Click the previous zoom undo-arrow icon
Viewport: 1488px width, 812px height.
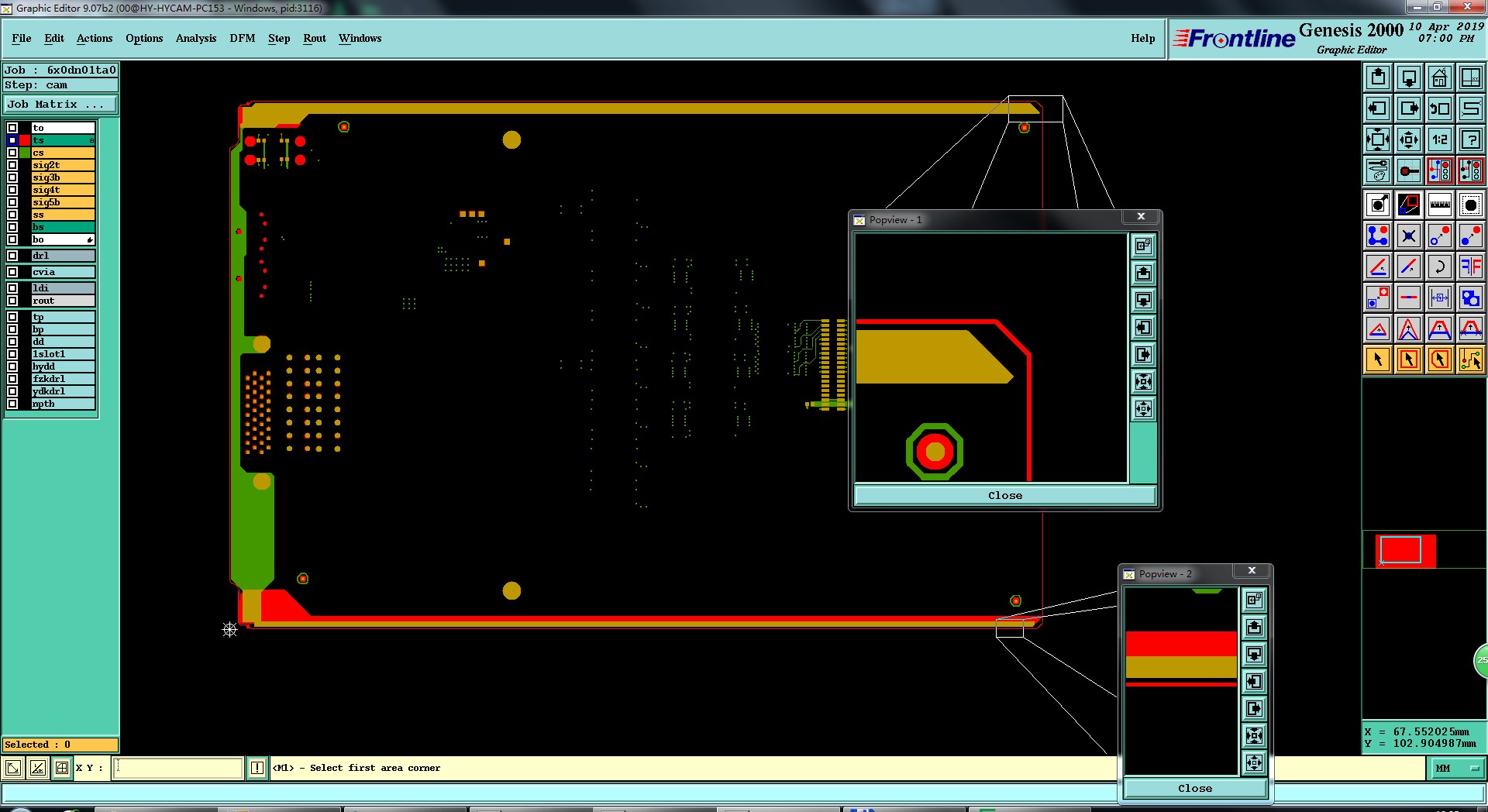1440,108
